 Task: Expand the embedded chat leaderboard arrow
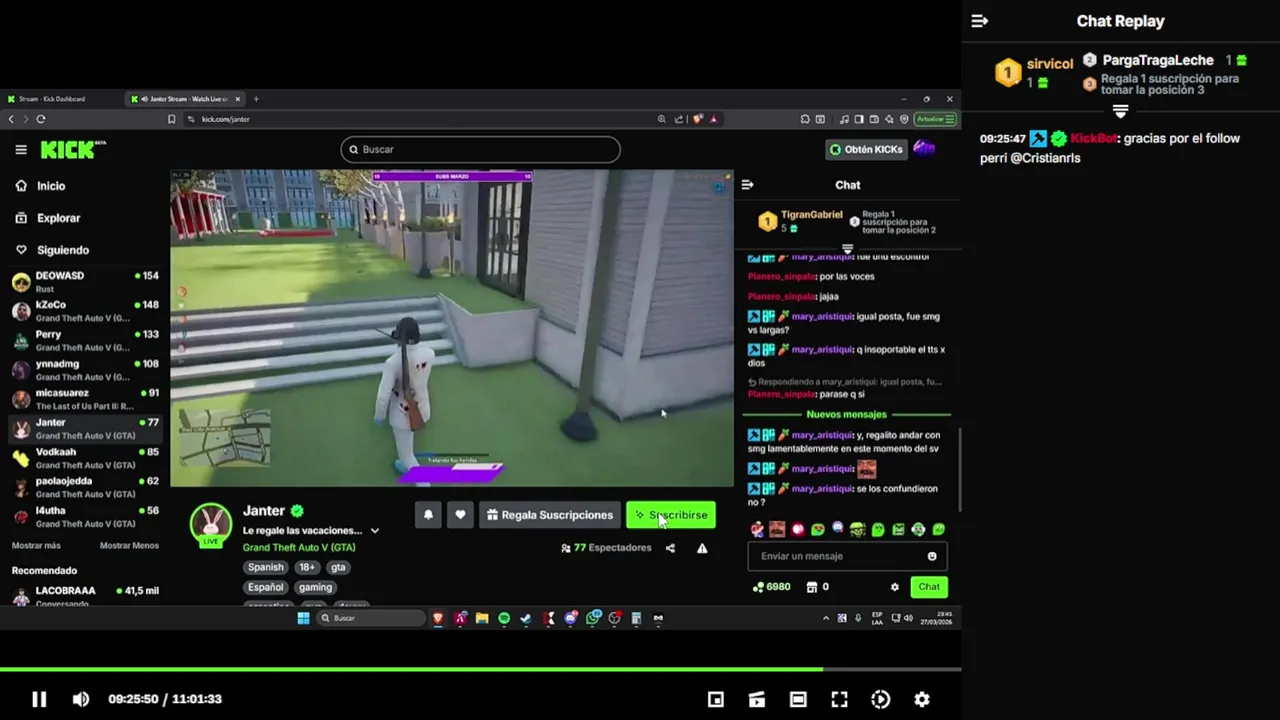coord(847,249)
